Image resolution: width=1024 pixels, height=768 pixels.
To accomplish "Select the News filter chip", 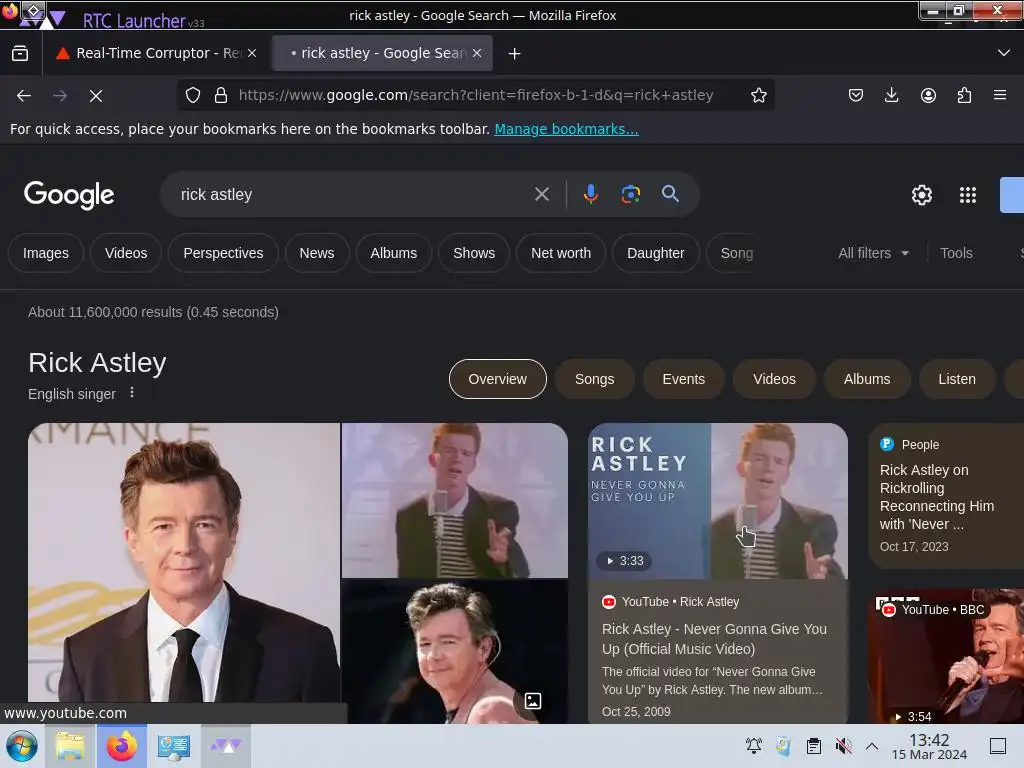I will coord(317,253).
